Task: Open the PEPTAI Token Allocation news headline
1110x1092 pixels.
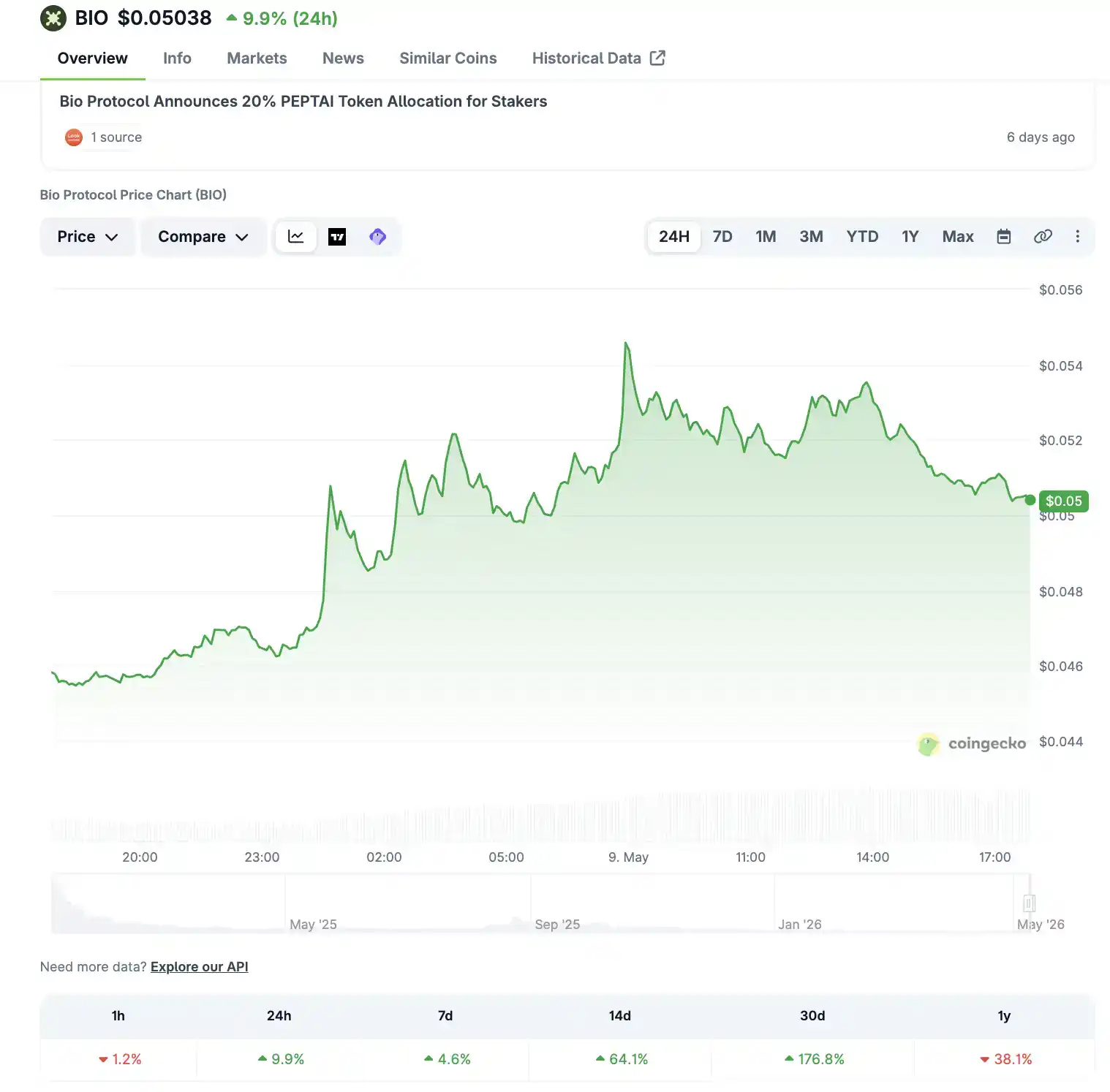Action: tap(303, 102)
